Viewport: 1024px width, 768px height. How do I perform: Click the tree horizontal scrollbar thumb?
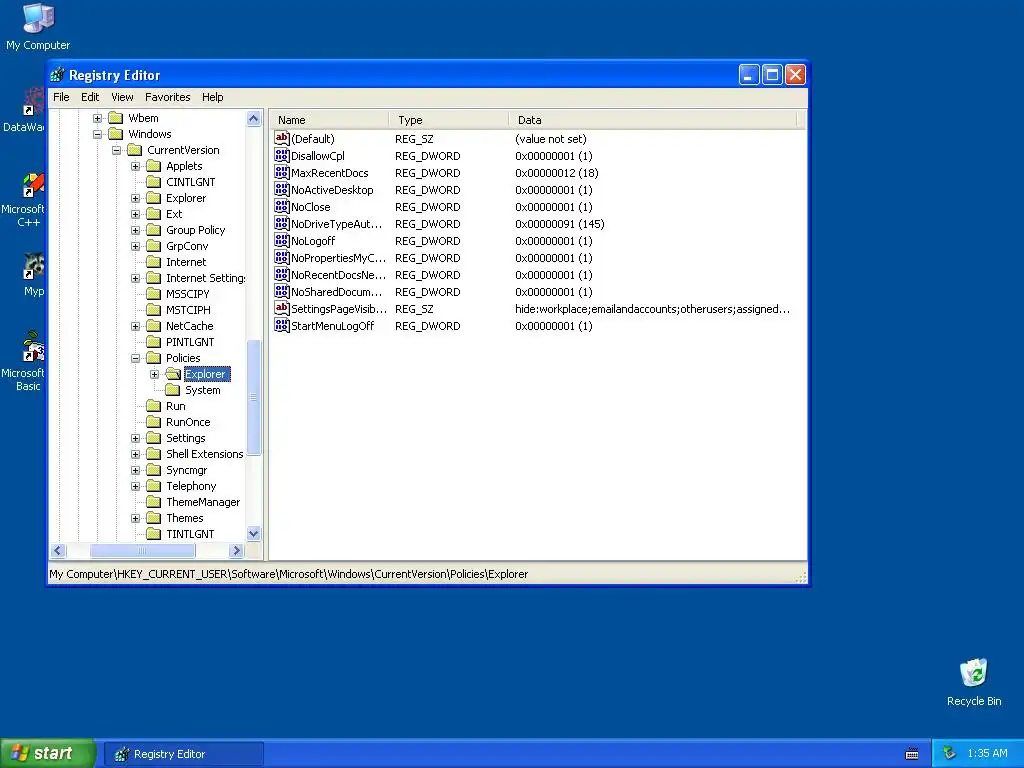(142, 551)
